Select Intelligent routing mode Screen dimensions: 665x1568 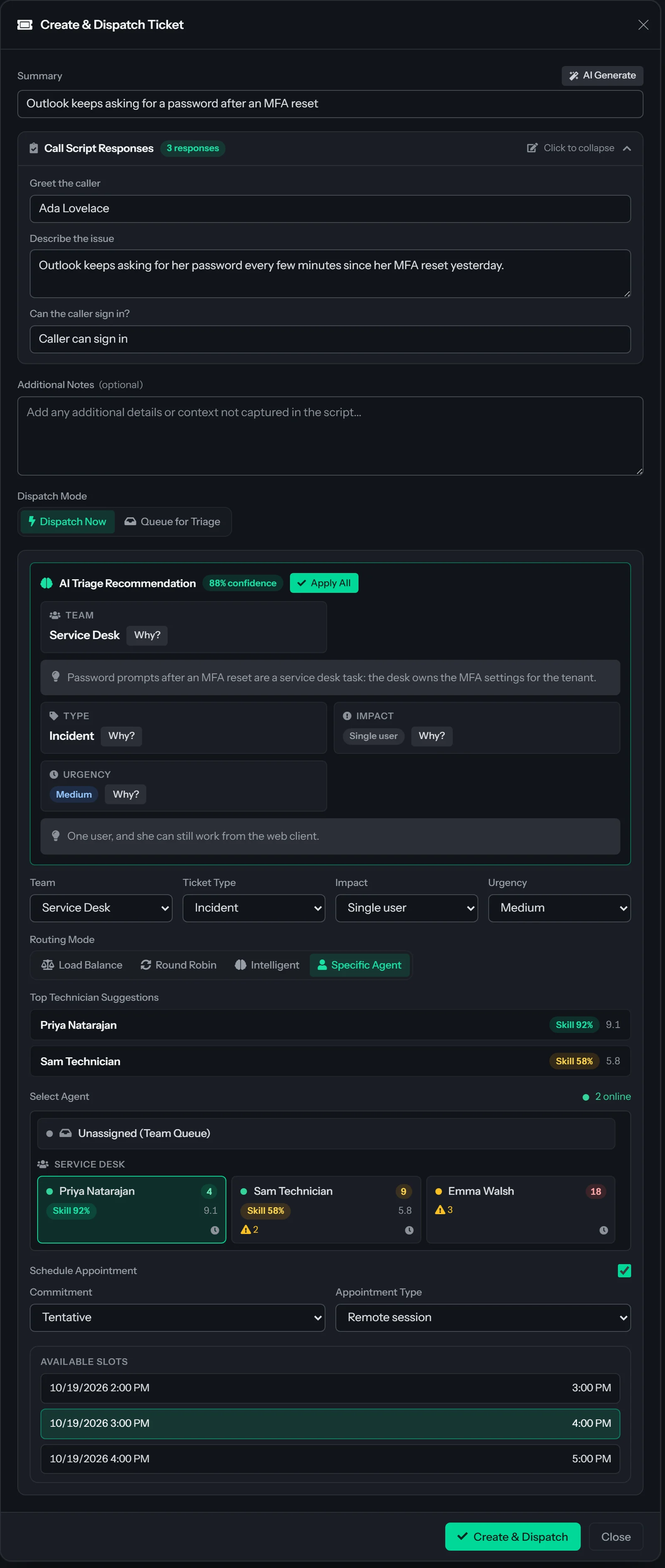point(267,965)
